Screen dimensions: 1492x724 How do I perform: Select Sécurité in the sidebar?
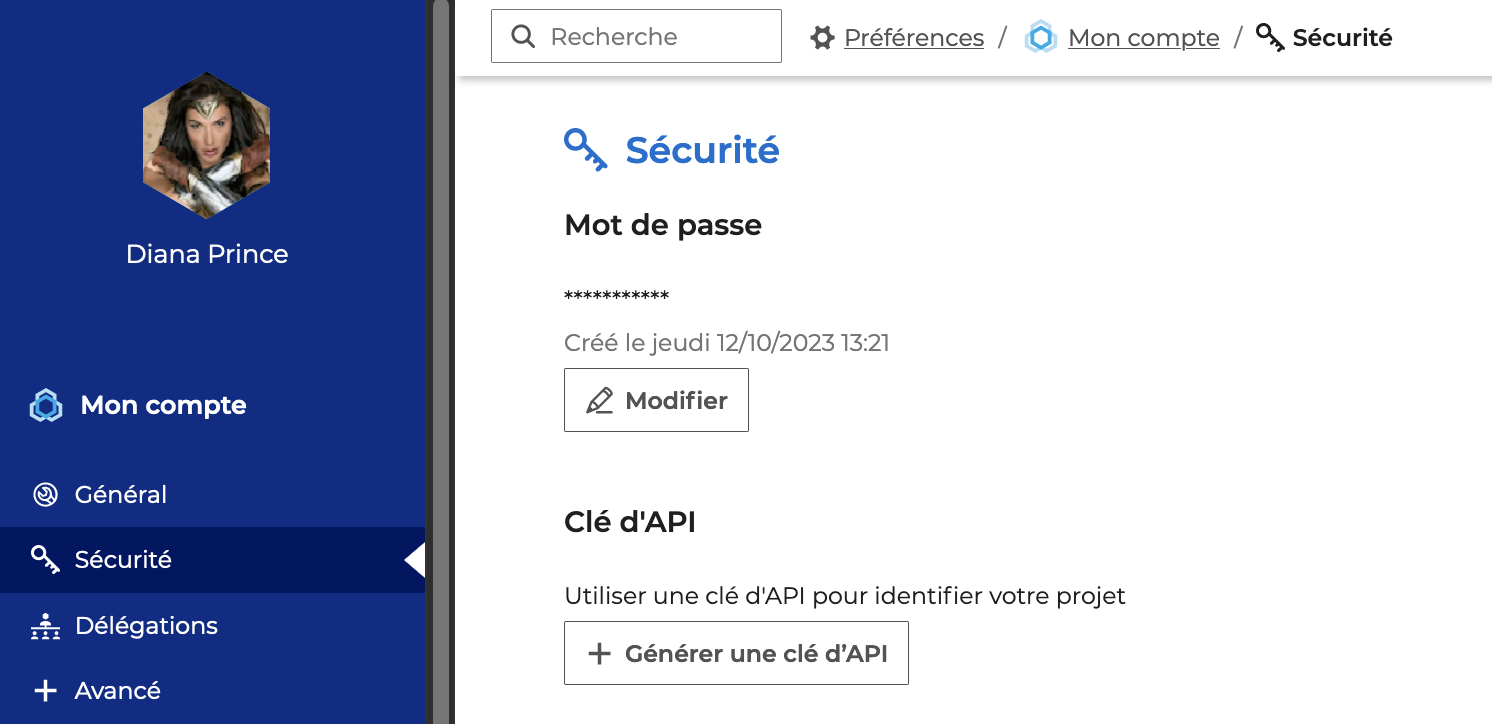point(123,560)
